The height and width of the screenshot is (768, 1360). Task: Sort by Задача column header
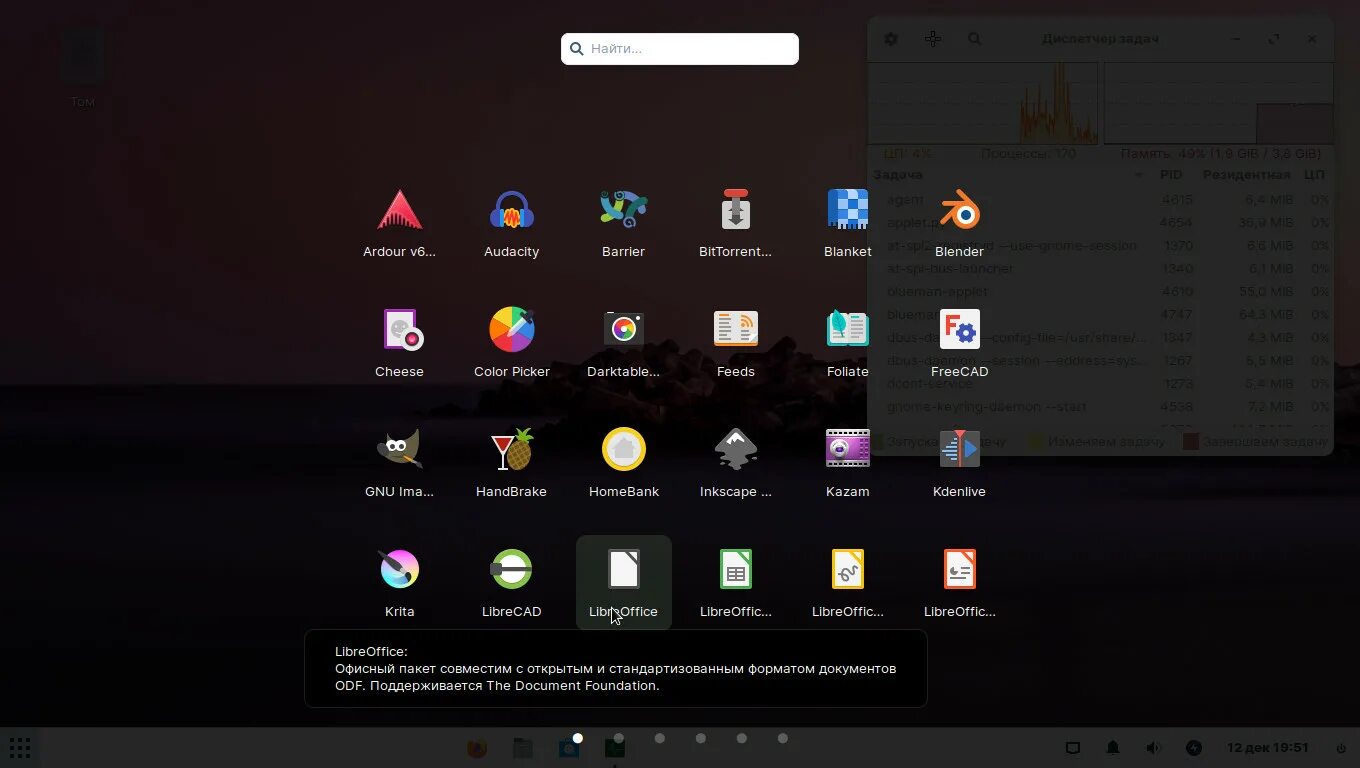pos(1009,175)
